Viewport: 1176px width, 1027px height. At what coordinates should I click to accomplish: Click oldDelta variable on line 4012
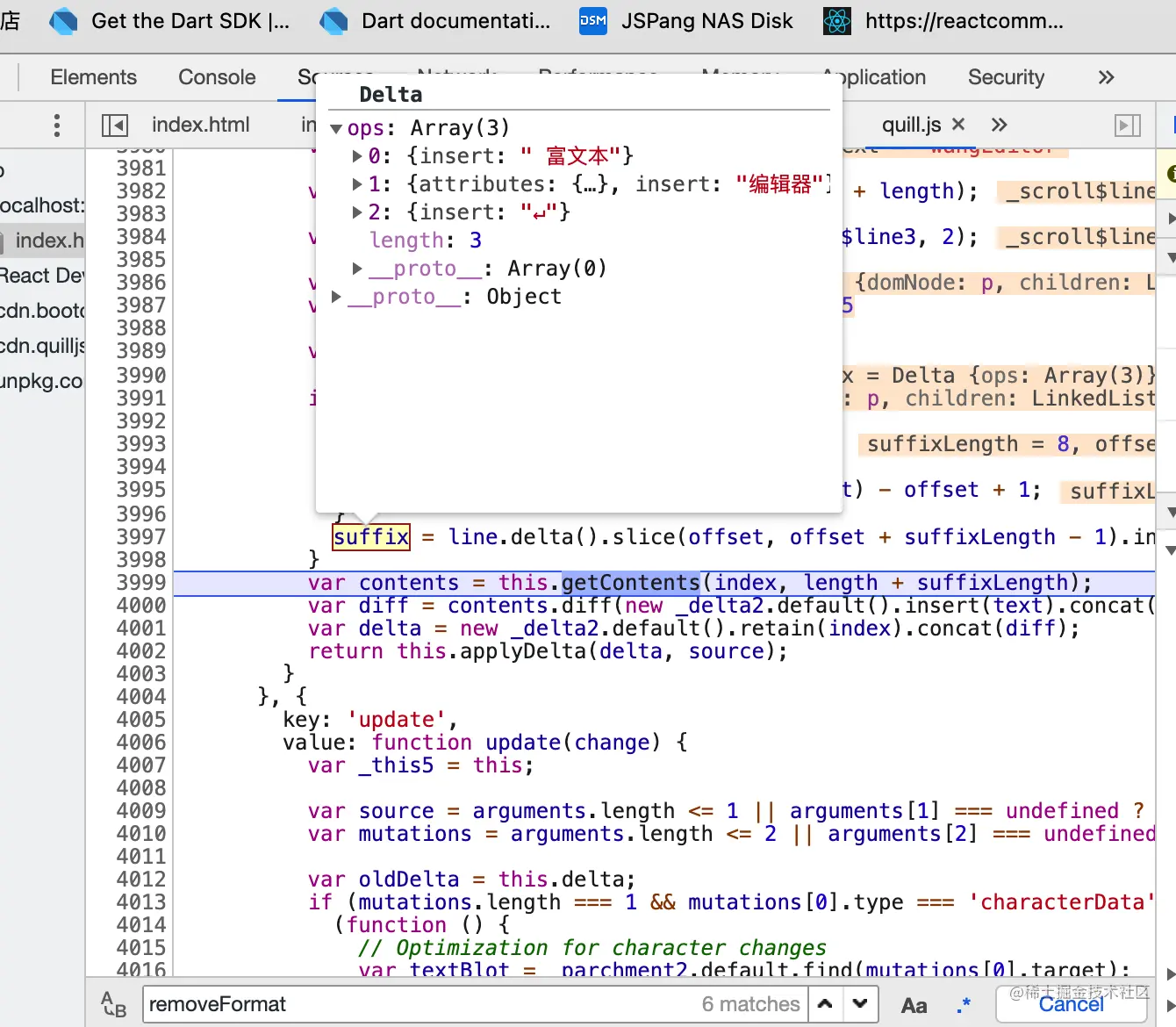pos(409,880)
